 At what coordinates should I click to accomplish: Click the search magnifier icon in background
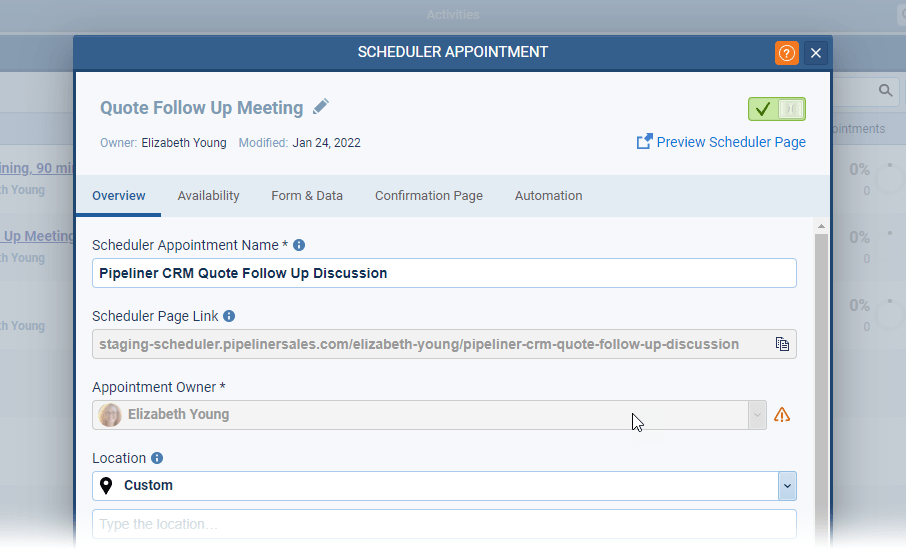pyautogui.click(x=885, y=91)
